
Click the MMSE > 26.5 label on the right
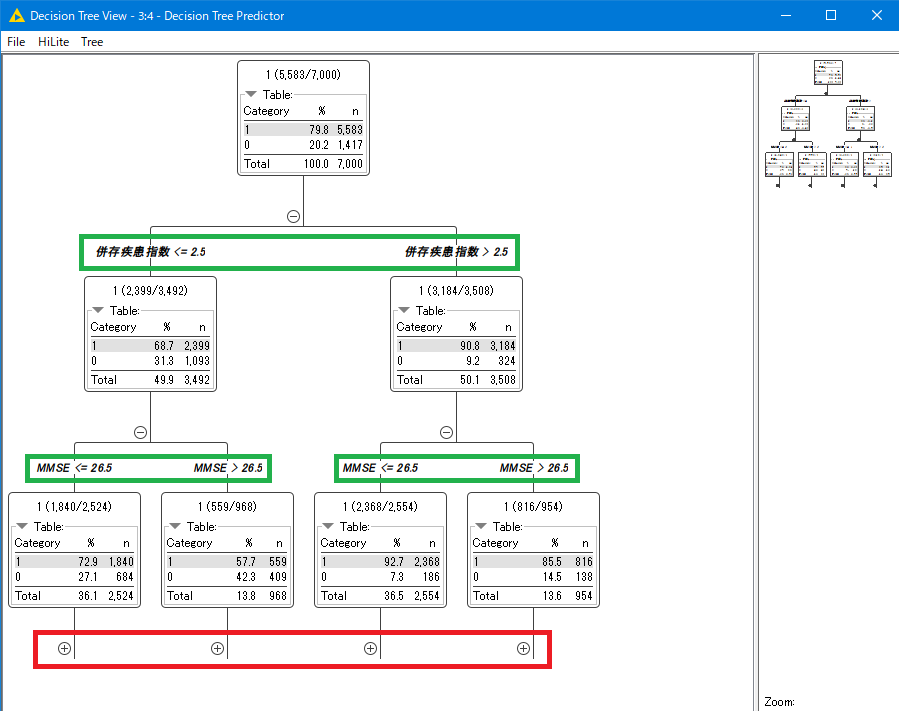[x=534, y=468]
